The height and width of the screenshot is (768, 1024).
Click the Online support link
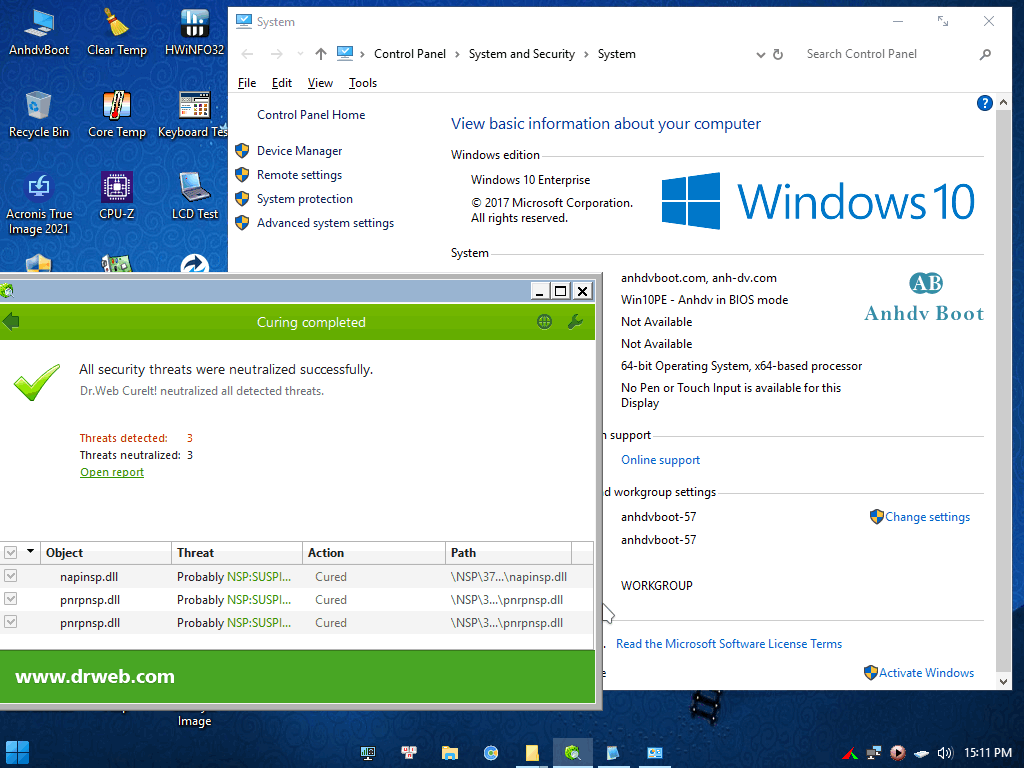click(660, 460)
